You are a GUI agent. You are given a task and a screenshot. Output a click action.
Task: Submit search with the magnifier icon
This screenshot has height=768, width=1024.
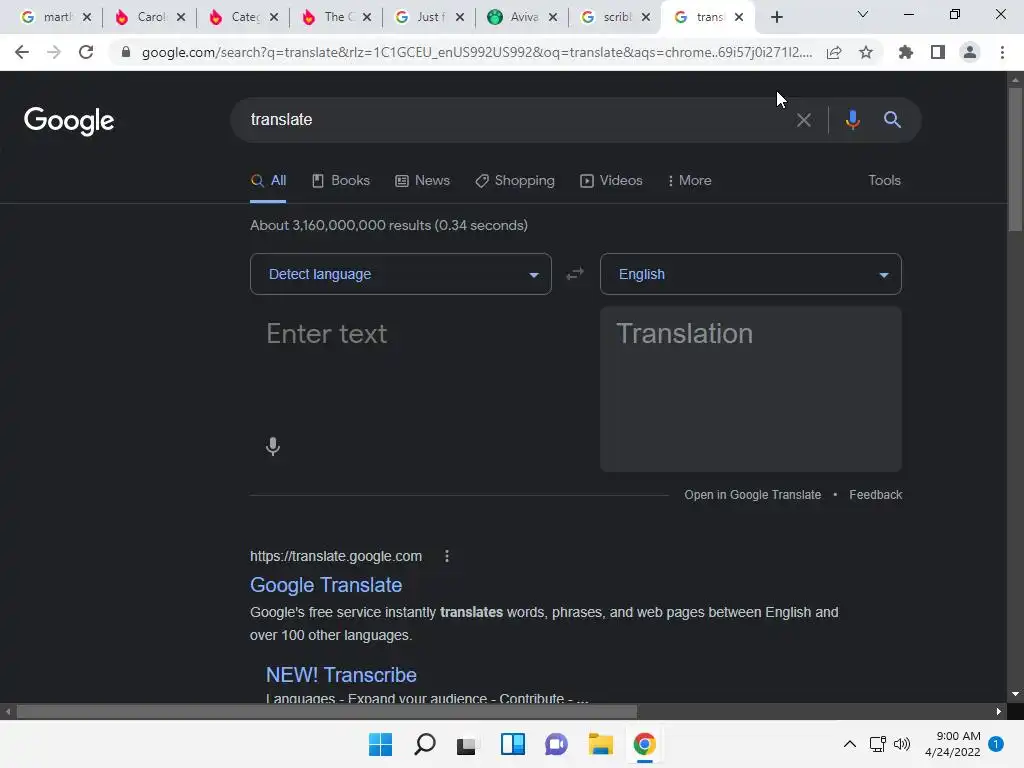[892, 120]
